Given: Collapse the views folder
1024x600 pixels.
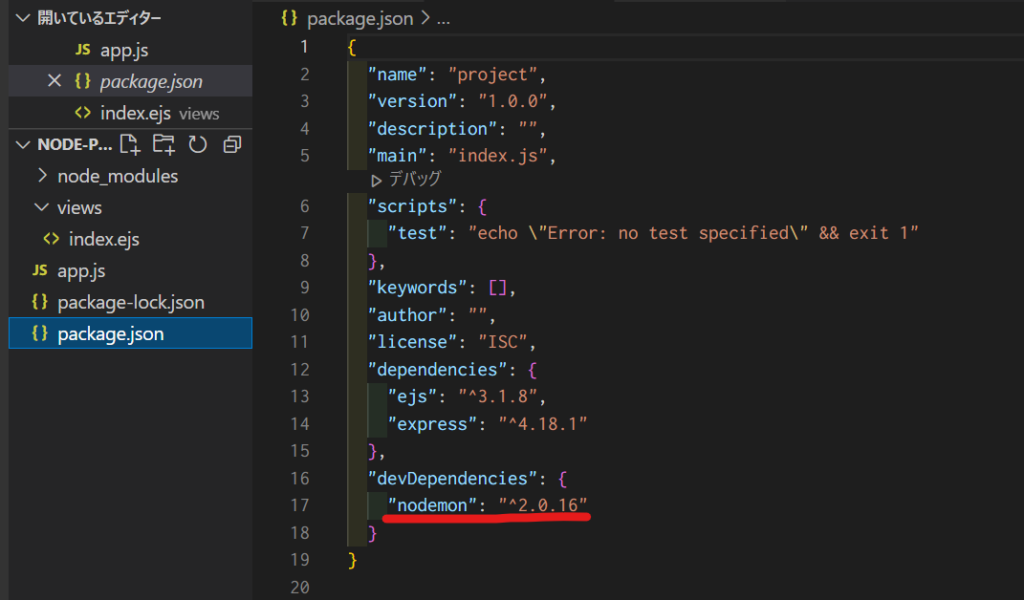Looking at the screenshot, I should (43, 207).
